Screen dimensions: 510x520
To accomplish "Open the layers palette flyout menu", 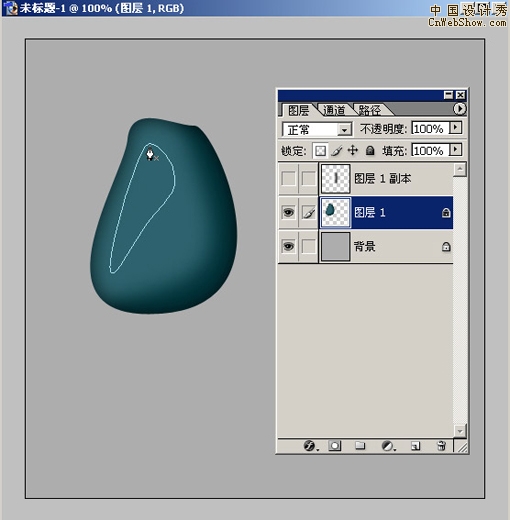I will coord(460,109).
